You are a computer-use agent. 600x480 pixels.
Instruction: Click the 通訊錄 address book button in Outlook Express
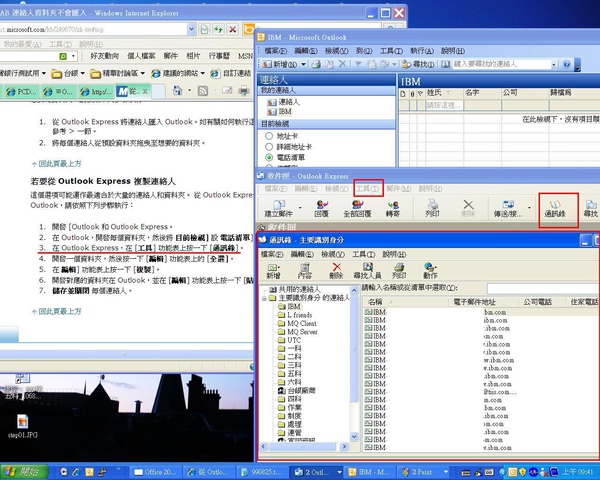point(555,209)
